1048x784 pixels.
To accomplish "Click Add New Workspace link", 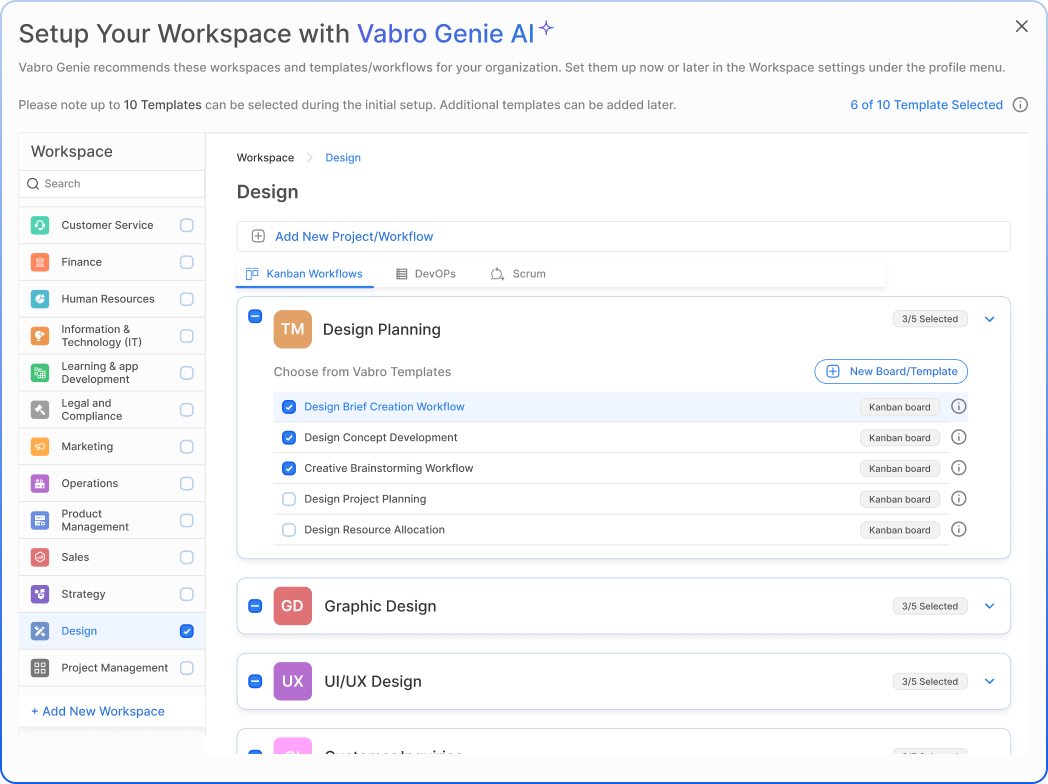I will (98, 711).
